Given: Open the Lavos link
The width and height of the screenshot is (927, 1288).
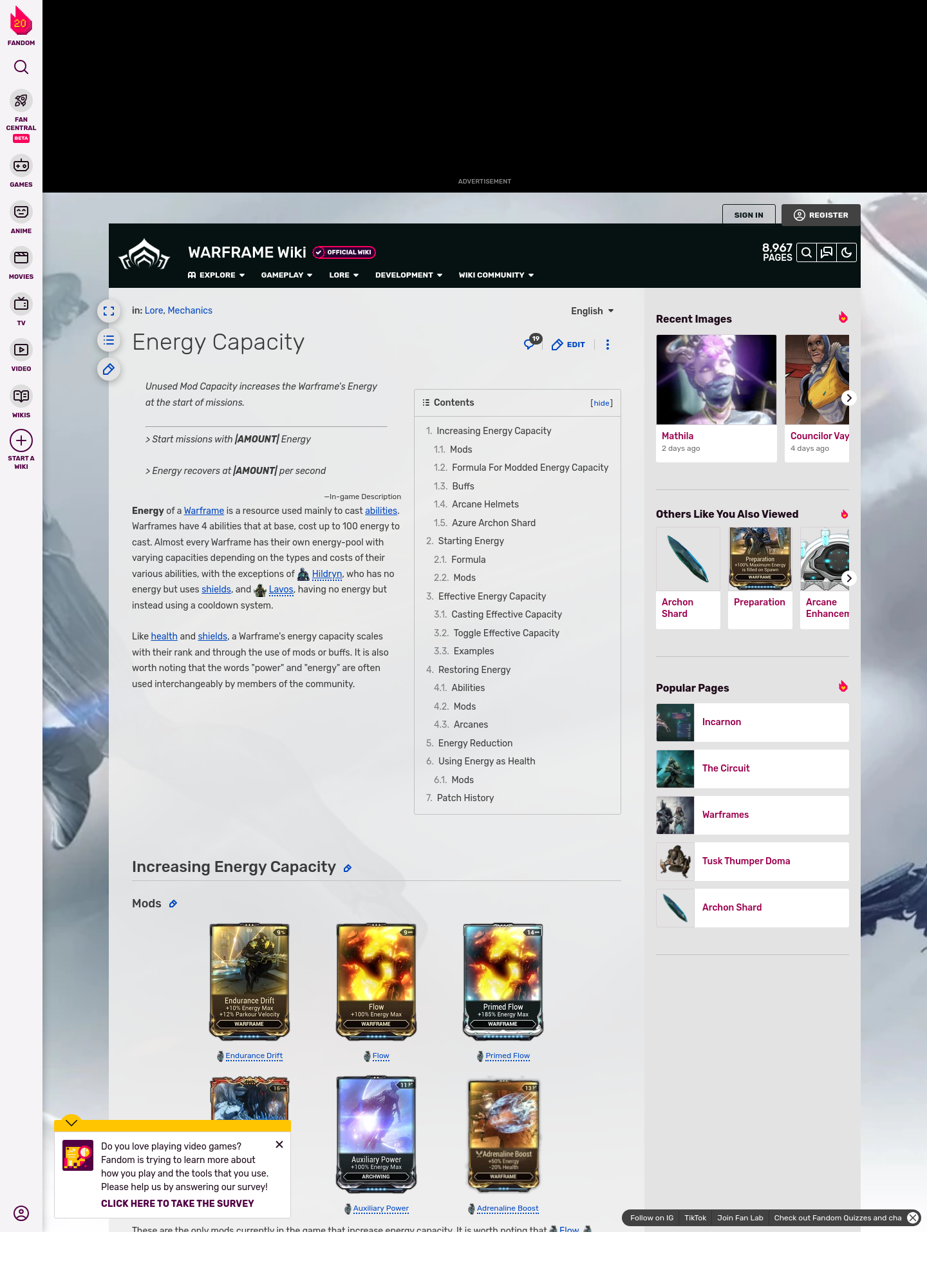Looking at the screenshot, I should (281, 589).
